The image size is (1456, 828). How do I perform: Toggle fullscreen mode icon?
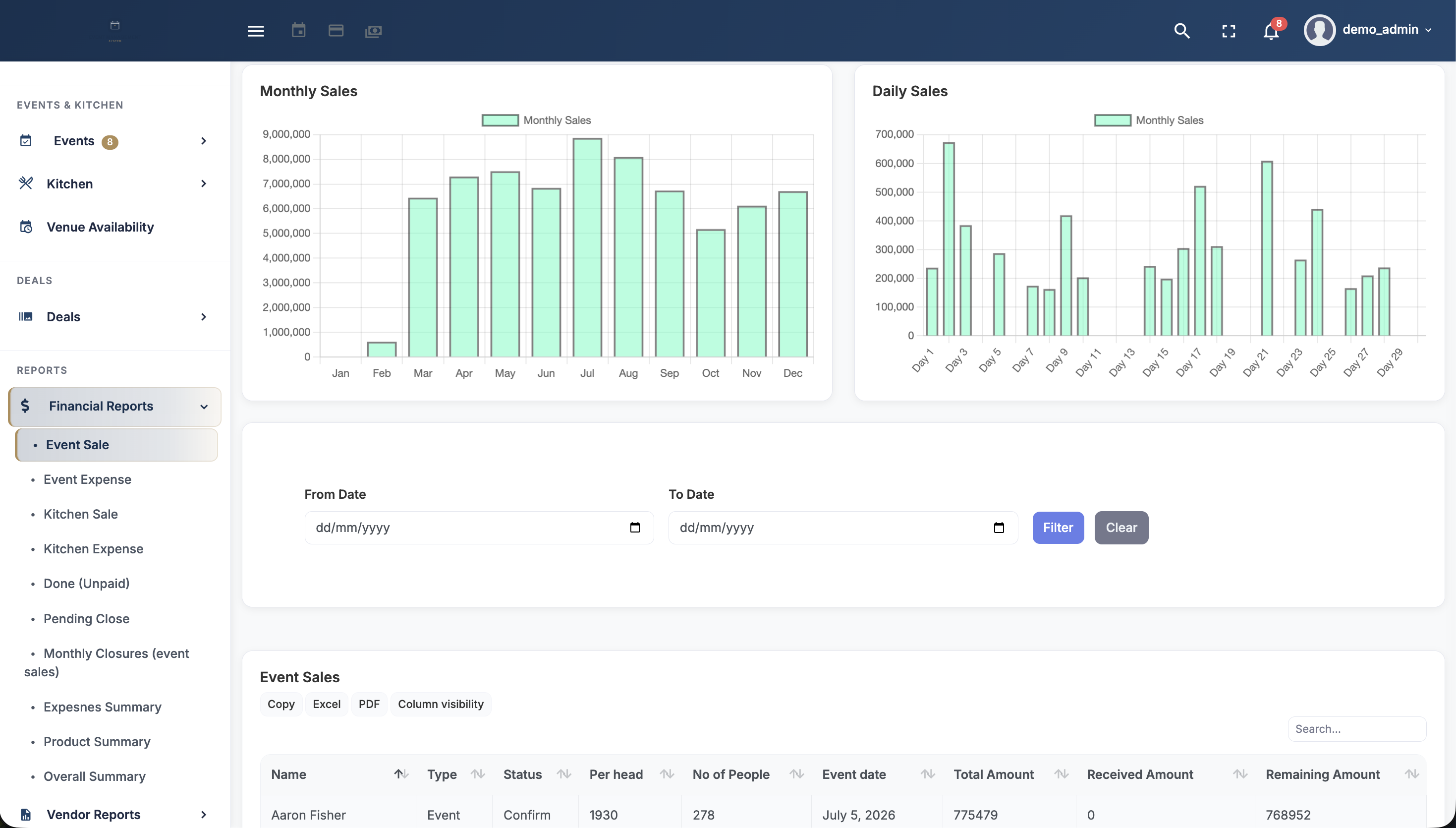(1229, 31)
